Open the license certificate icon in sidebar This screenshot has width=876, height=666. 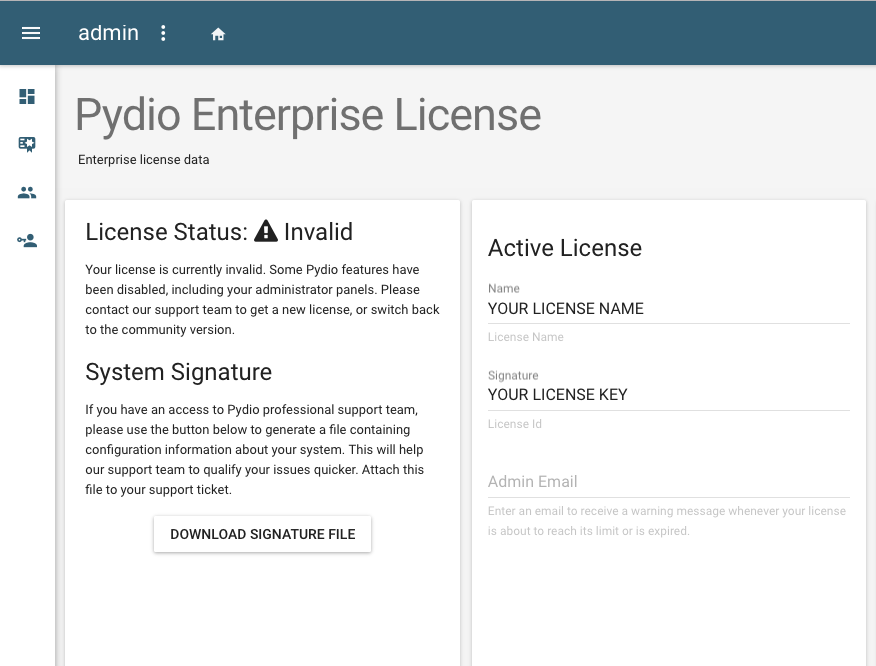(27, 145)
